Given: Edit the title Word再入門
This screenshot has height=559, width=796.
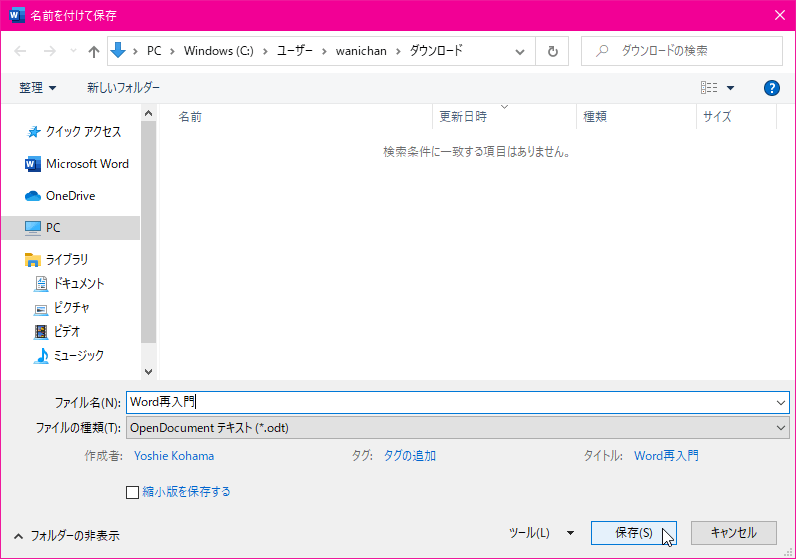Looking at the screenshot, I should 666,456.
